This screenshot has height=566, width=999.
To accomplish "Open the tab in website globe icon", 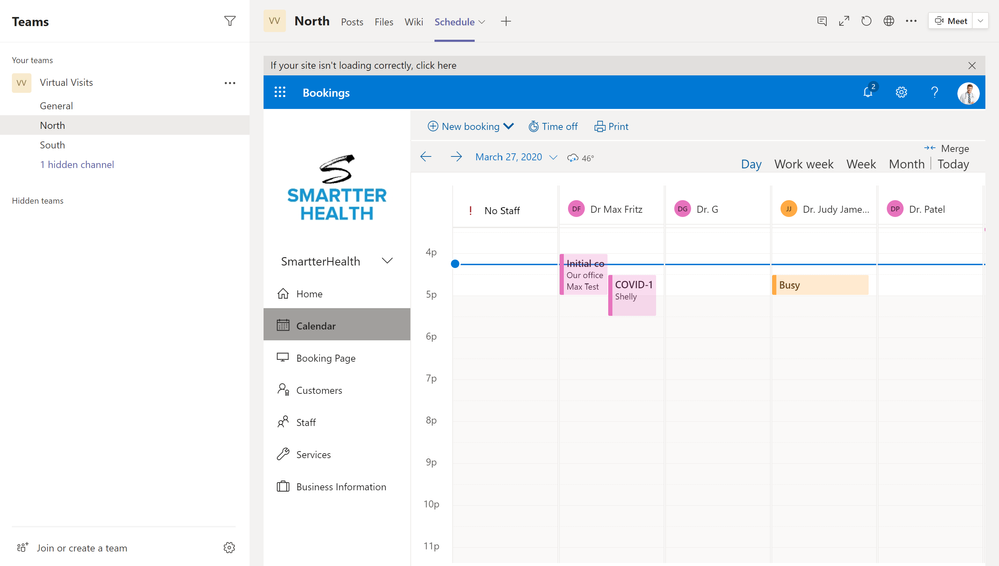I will pyautogui.click(x=889, y=21).
